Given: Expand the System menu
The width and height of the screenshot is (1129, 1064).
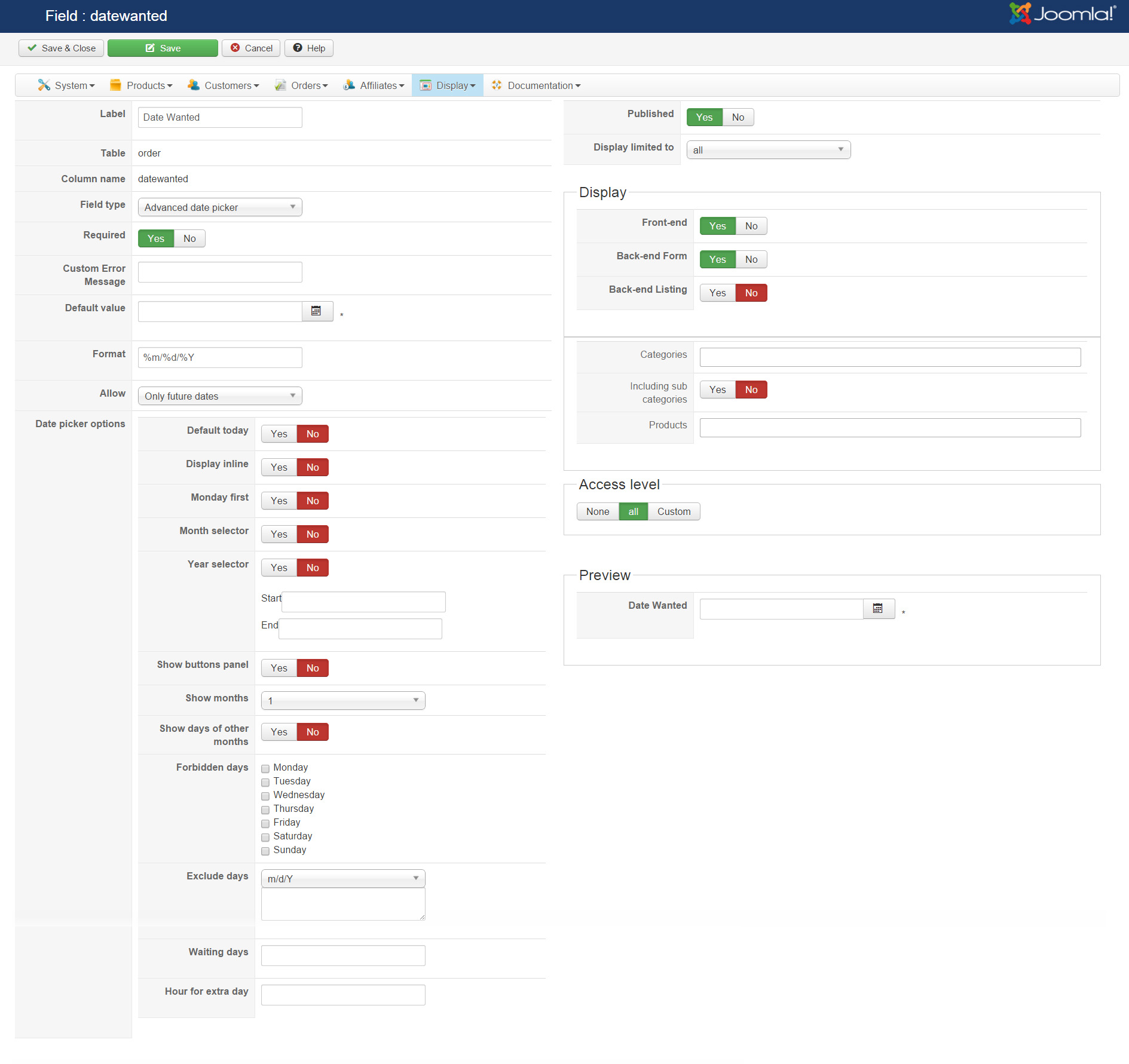Looking at the screenshot, I should [66, 85].
